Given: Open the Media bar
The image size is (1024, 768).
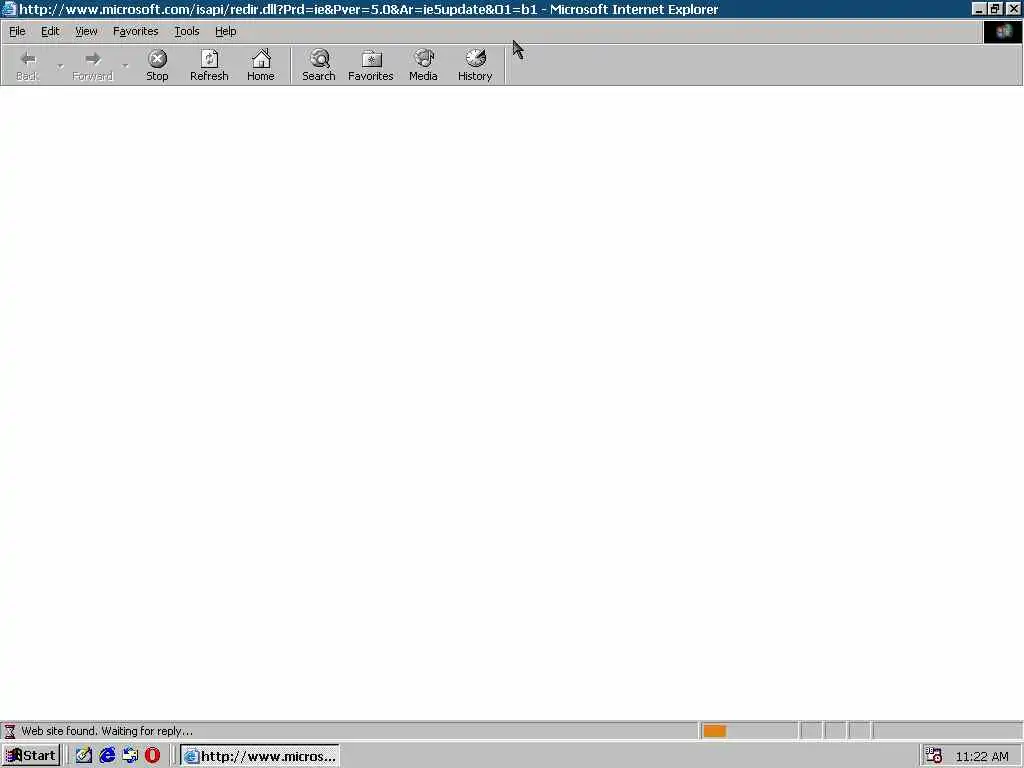Looking at the screenshot, I should point(423,65).
